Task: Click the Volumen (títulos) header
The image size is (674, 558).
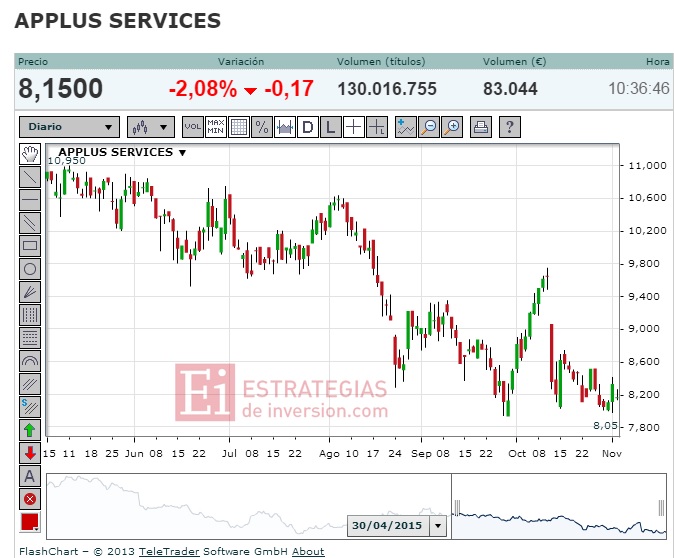Action: pyautogui.click(x=381, y=61)
